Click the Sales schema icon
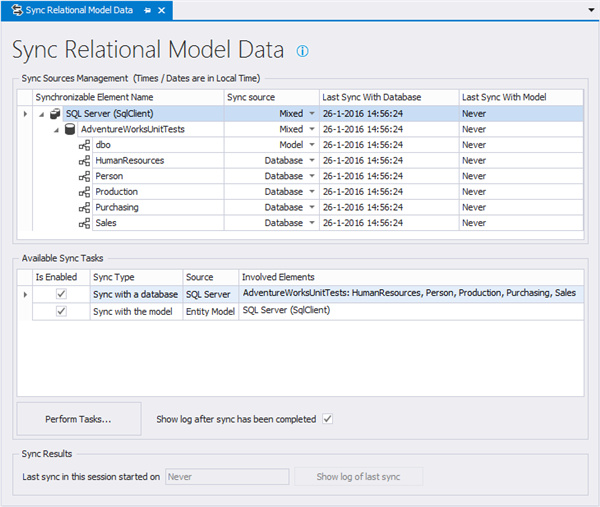The width and height of the screenshot is (600, 507). (85, 223)
